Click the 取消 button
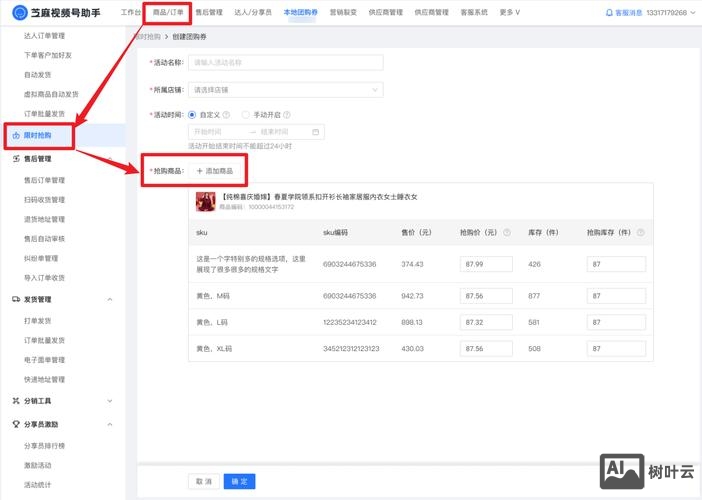 pyautogui.click(x=204, y=481)
